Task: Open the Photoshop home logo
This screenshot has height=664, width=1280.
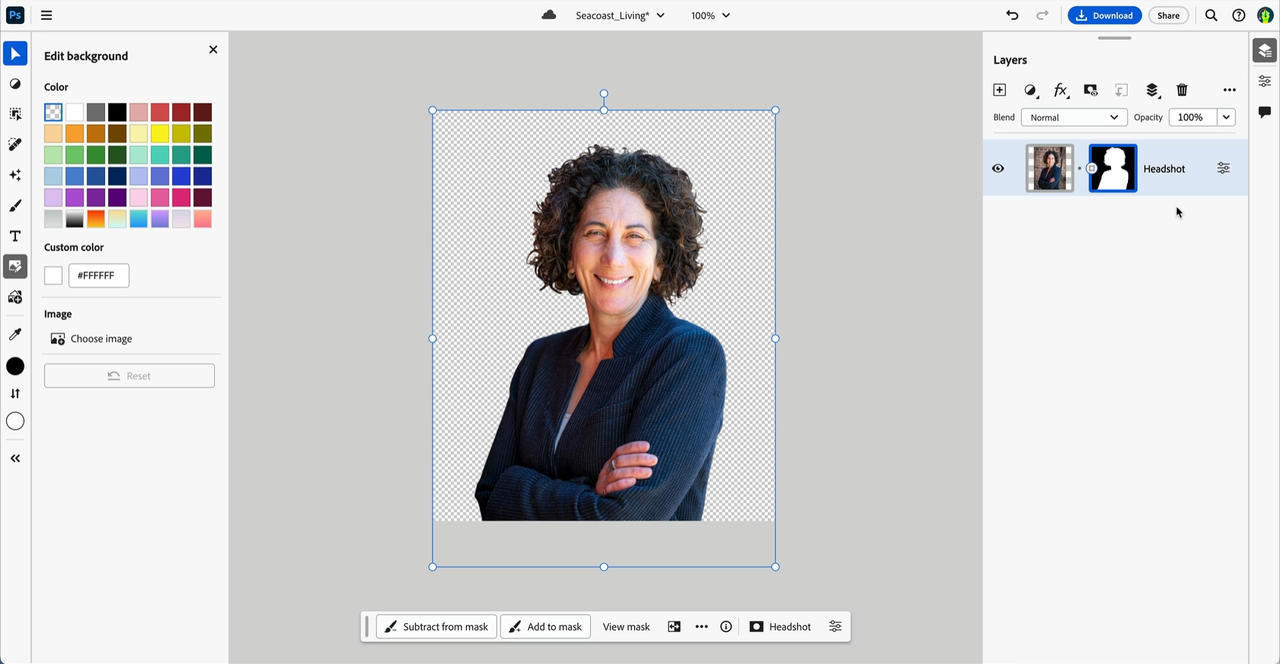Action: (x=15, y=15)
